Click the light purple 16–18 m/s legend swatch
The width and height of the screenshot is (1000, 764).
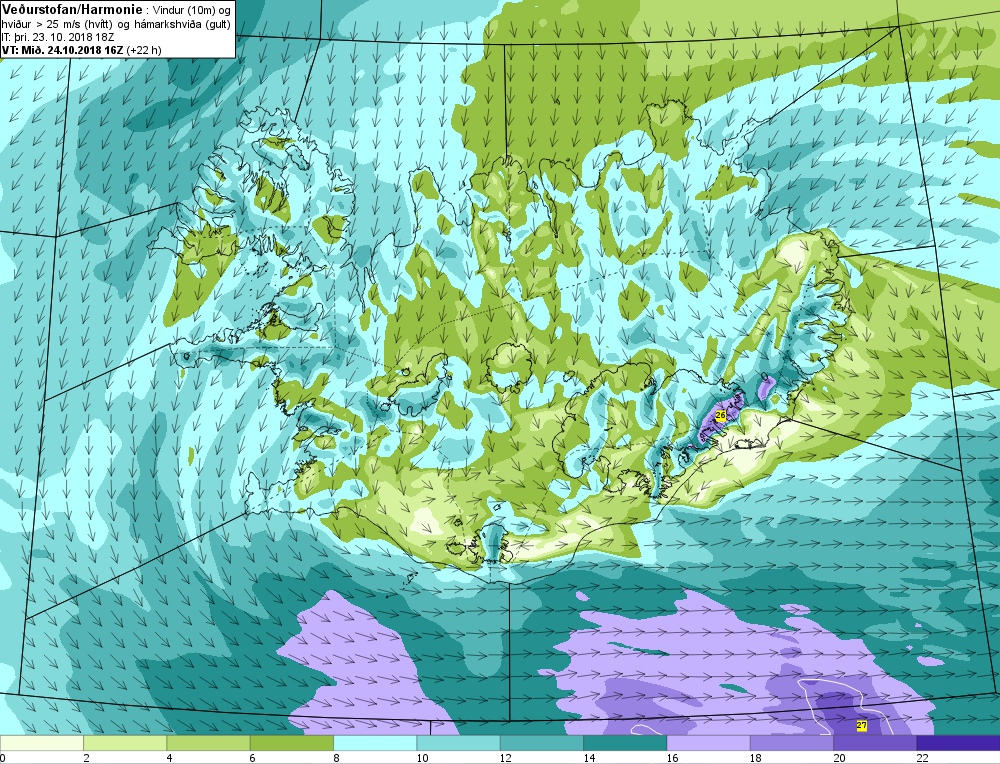[x=709, y=743]
